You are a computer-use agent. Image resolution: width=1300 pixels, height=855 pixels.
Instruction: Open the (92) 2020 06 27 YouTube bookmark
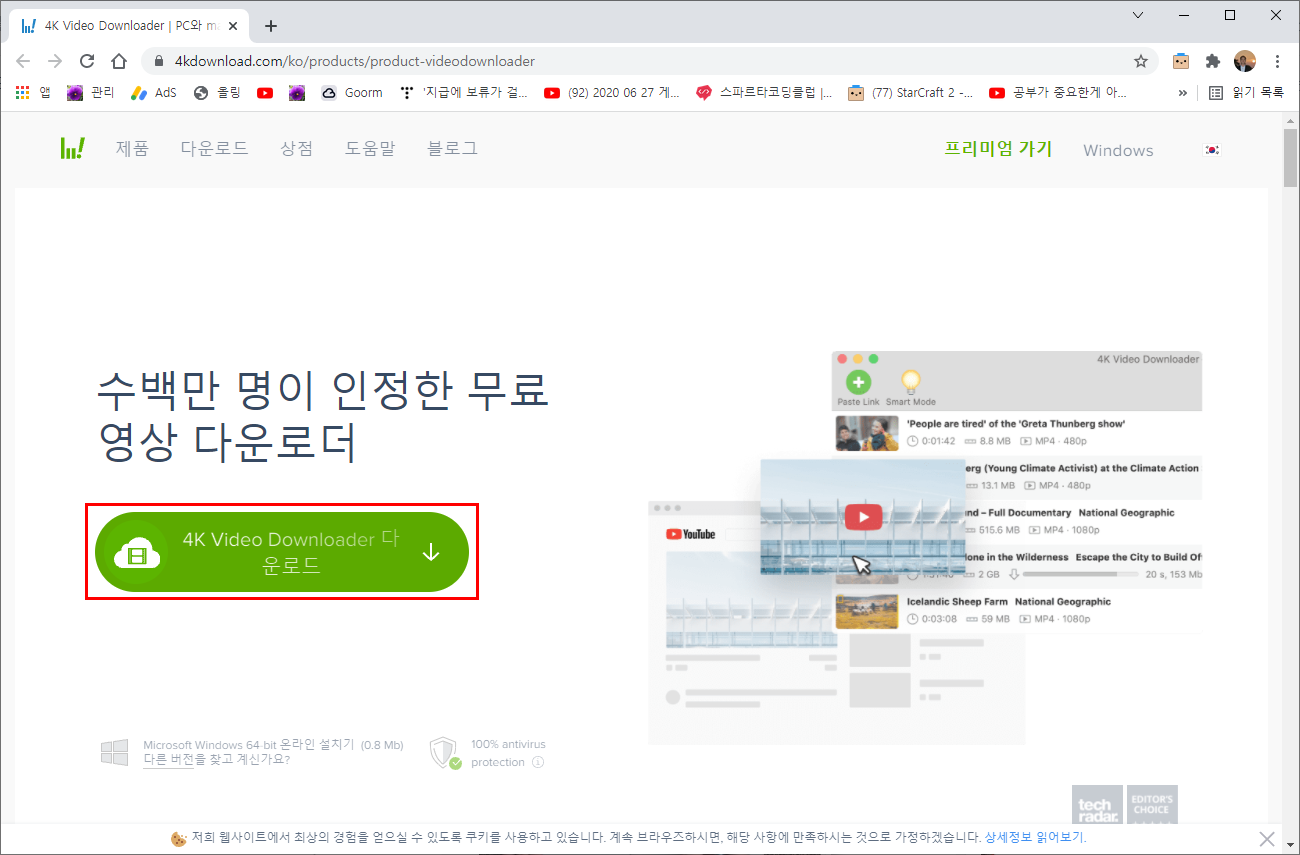tap(612, 92)
